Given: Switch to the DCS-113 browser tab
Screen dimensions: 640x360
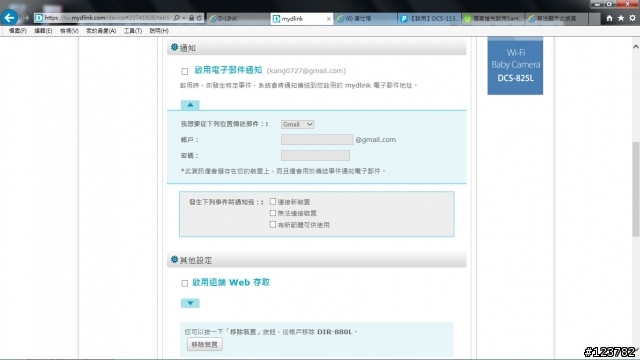Looking at the screenshot, I should (x=429, y=19).
